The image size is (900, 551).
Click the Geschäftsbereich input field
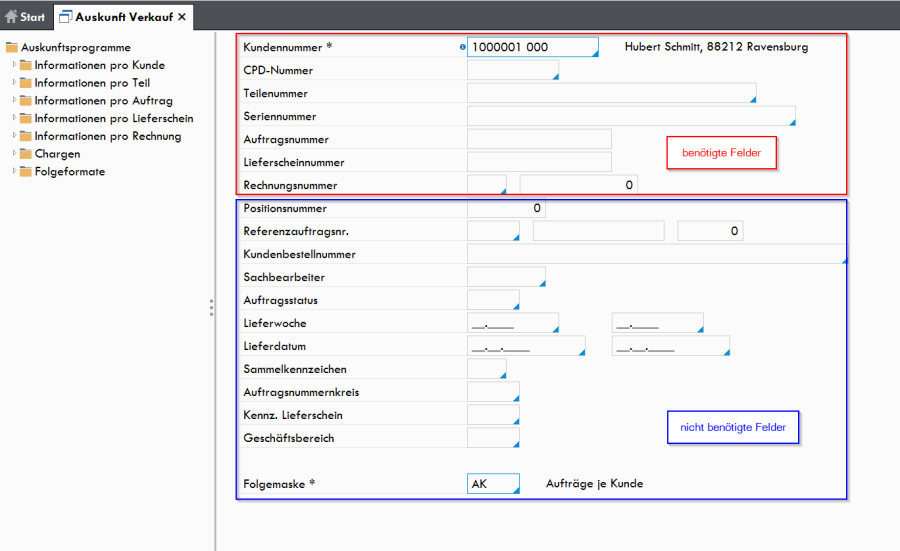tap(493, 437)
